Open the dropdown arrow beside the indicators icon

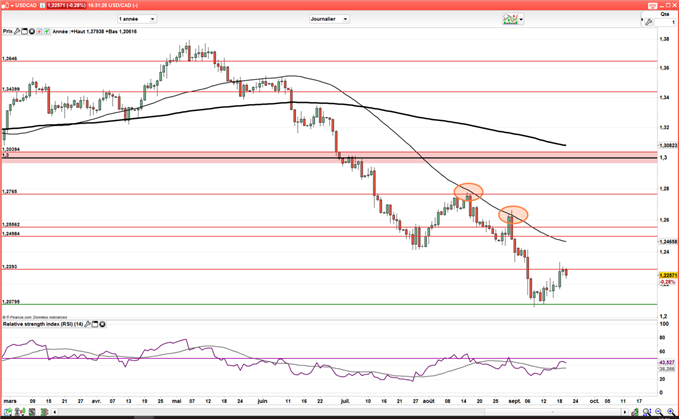point(521,19)
